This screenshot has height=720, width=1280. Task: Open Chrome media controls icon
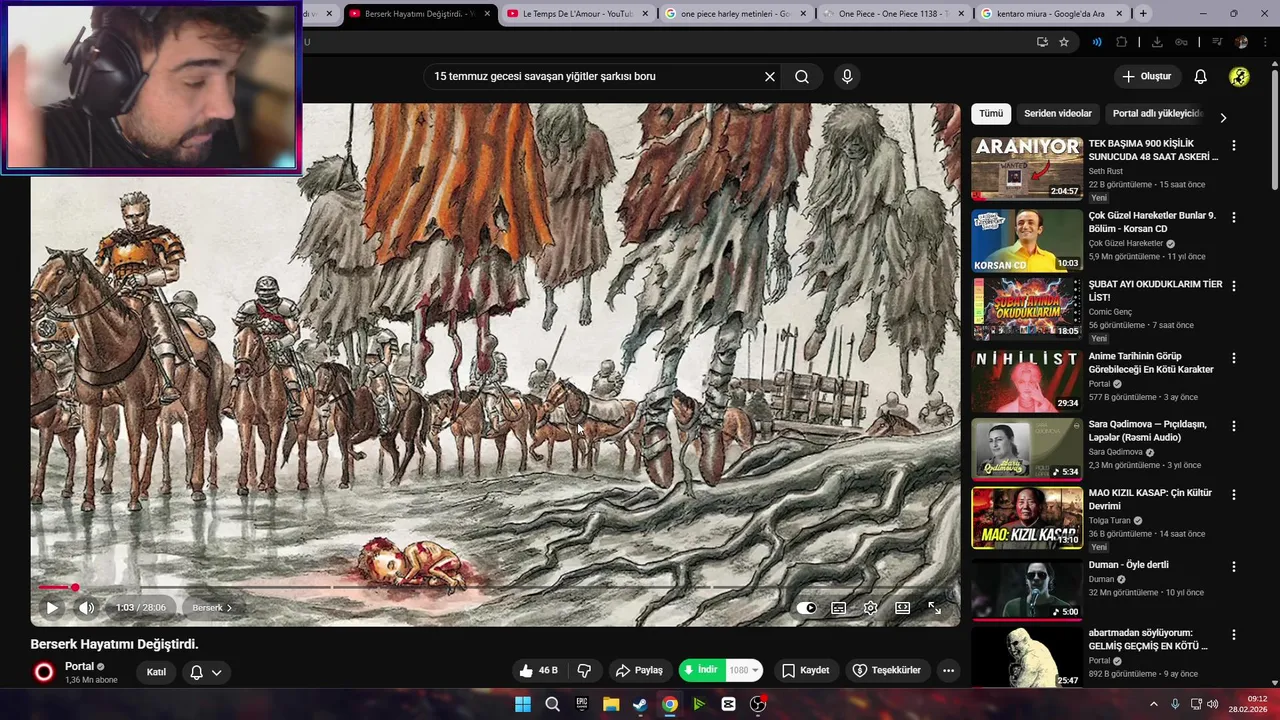point(1217,42)
